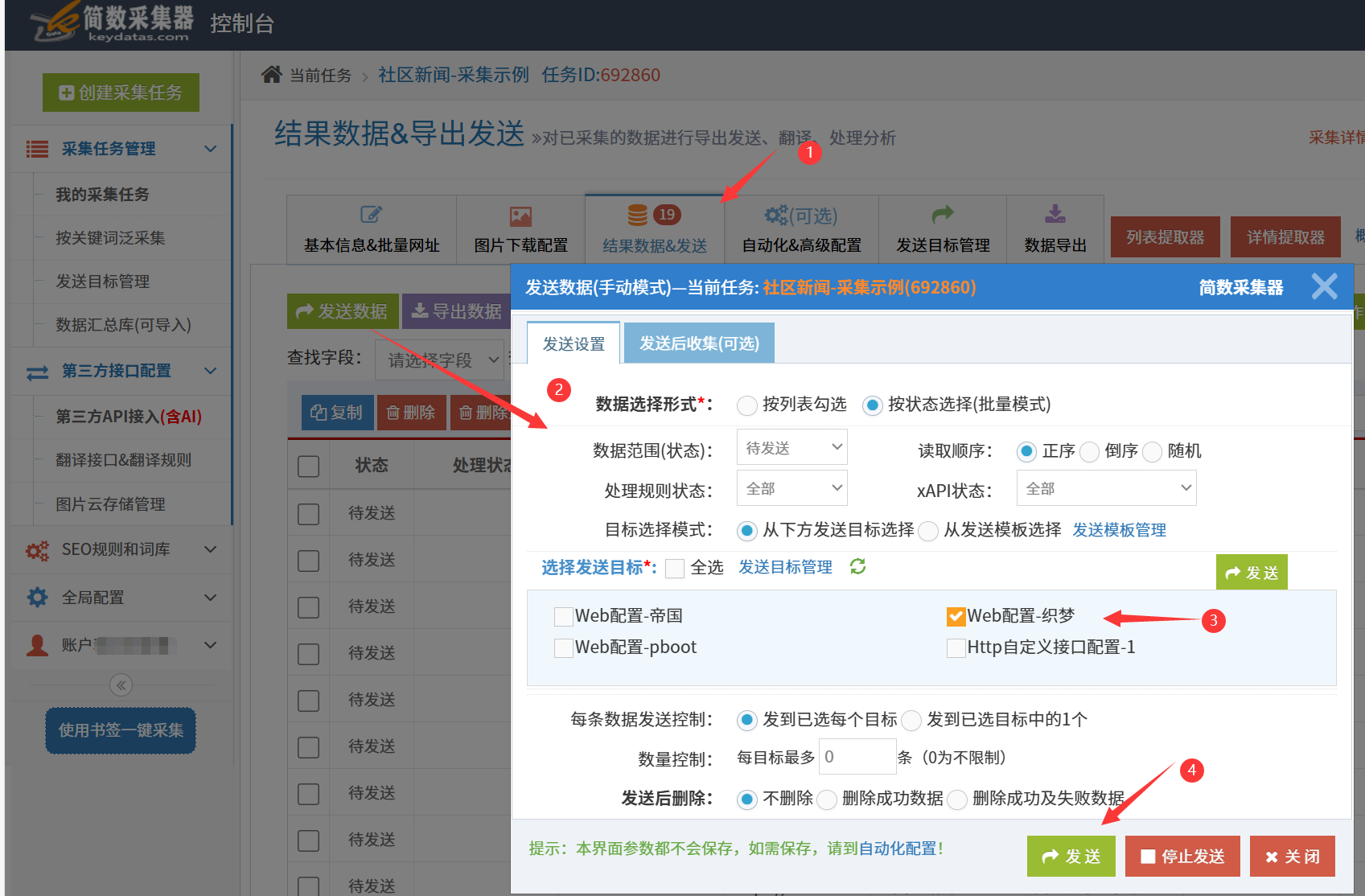Image resolution: width=1365 pixels, height=896 pixels.
Task: Toggle the table header select-all checkbox
Action: [309, 466]
